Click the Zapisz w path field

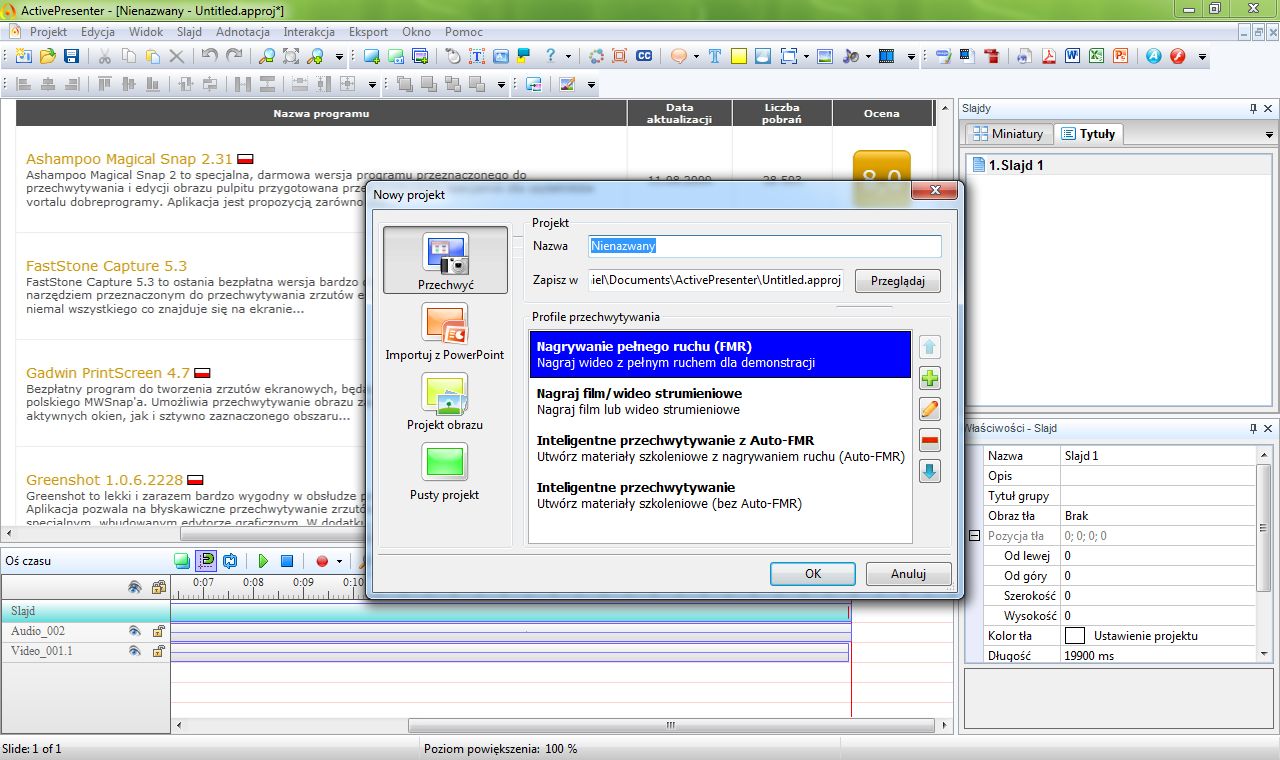click(x=716, y=281)
